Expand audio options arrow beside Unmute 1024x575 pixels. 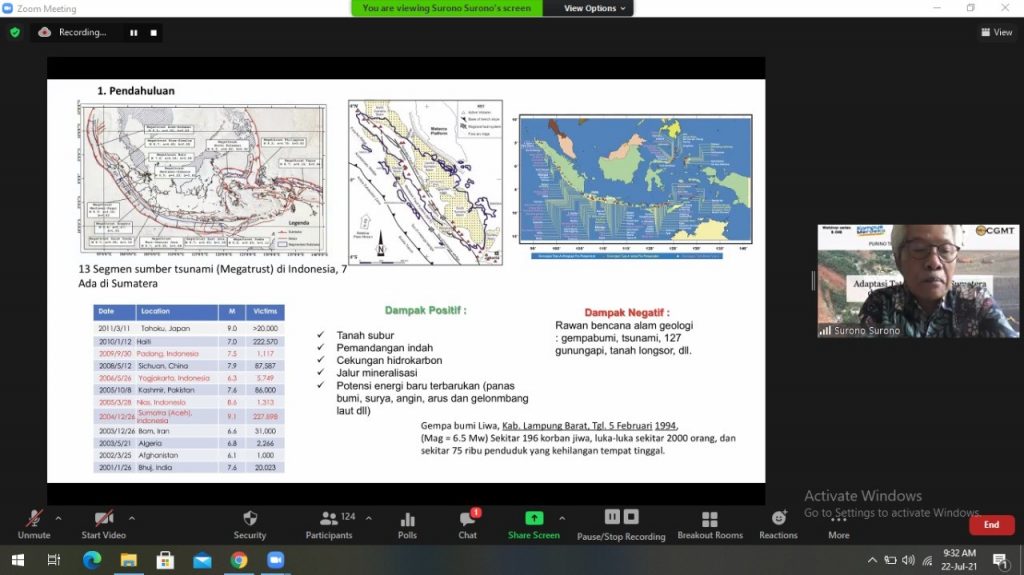point(58,519)
